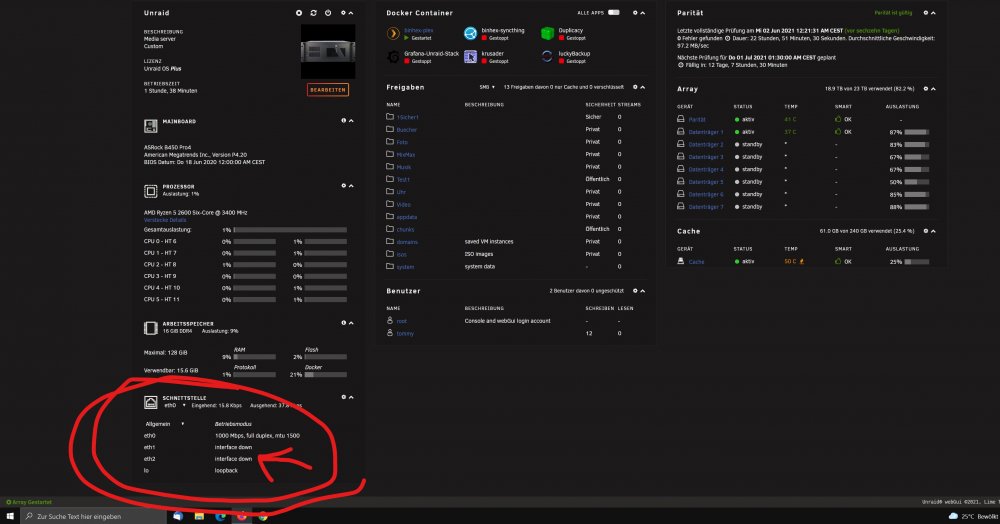1000x524 pixels.
Task: Click the disk icon of Datenträger 4
Action: (x=680, y=169)
